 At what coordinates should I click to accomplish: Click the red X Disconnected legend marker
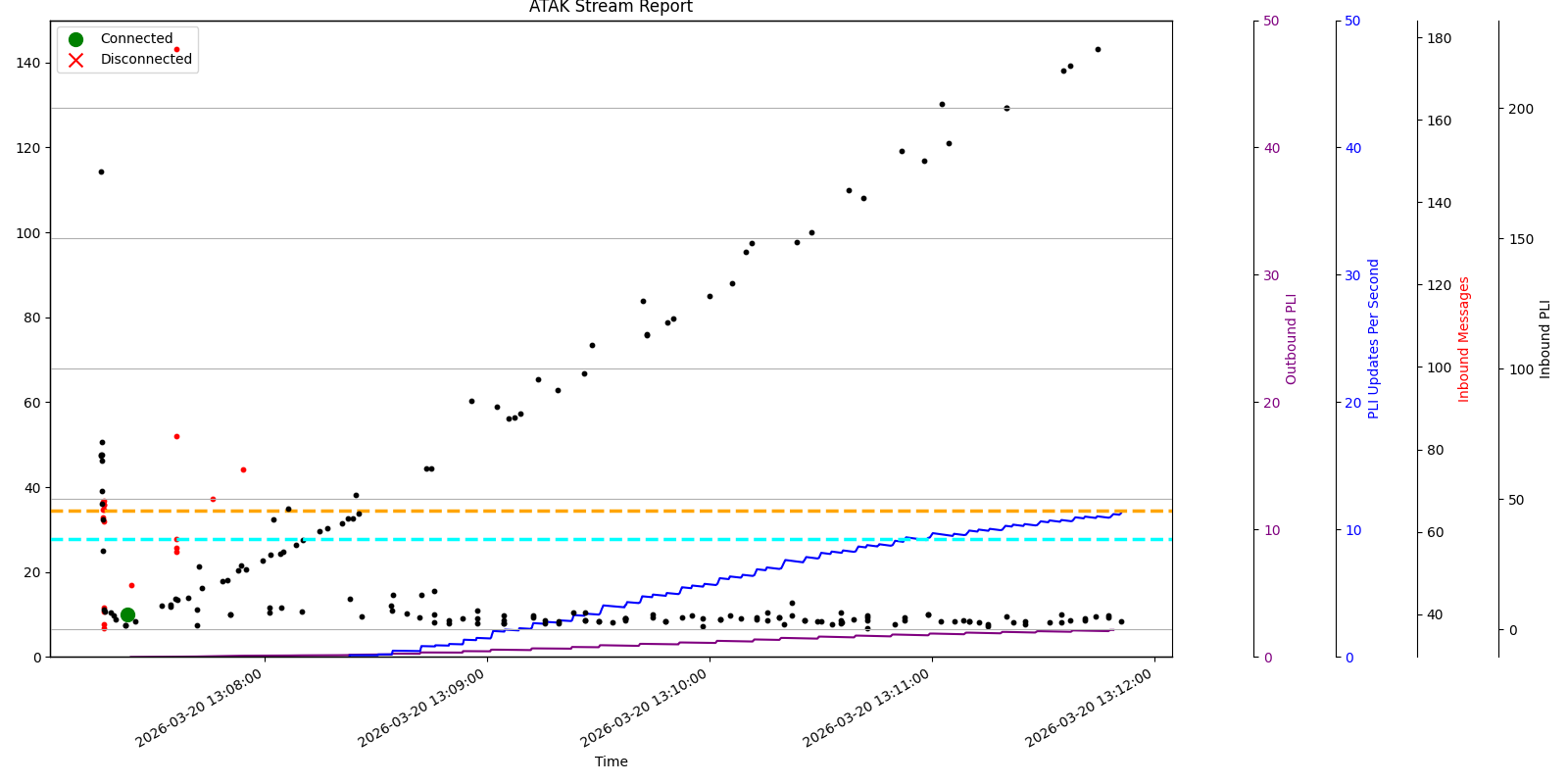click(x=75, y=60)
